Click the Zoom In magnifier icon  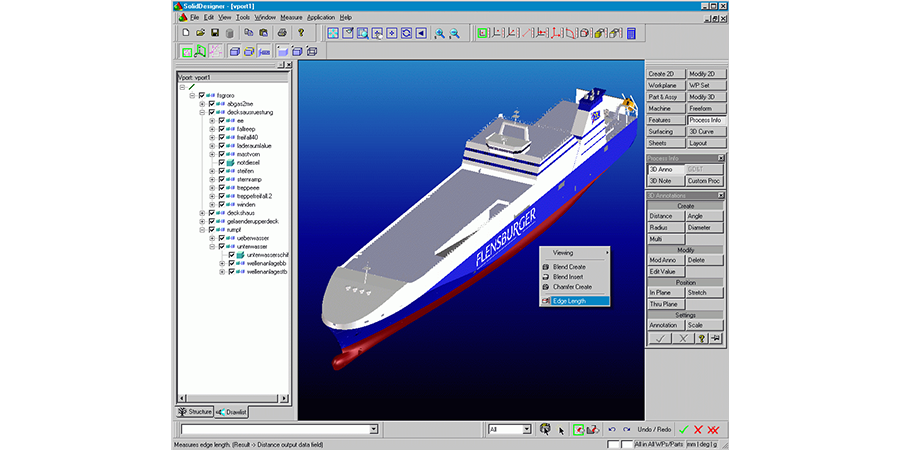440,33
